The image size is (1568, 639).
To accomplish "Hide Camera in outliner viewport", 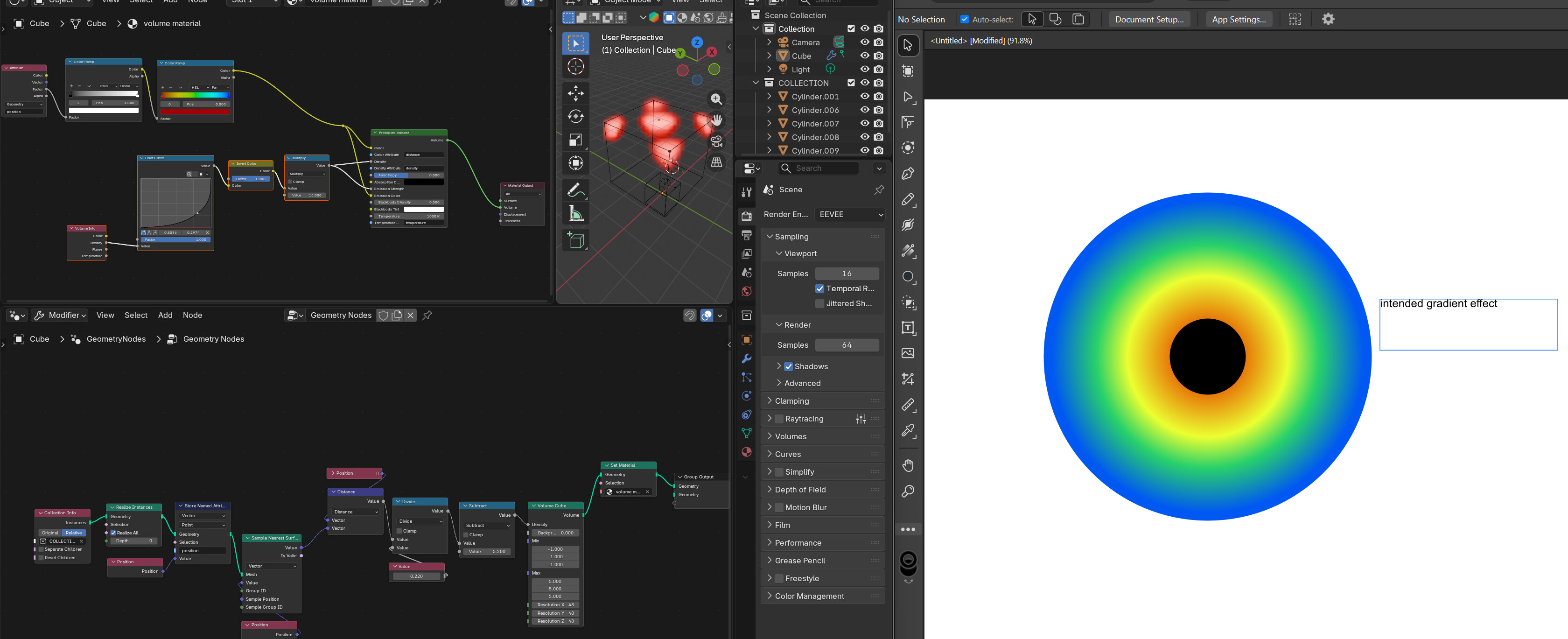I will pyautogui.click(x=864, y=42).
